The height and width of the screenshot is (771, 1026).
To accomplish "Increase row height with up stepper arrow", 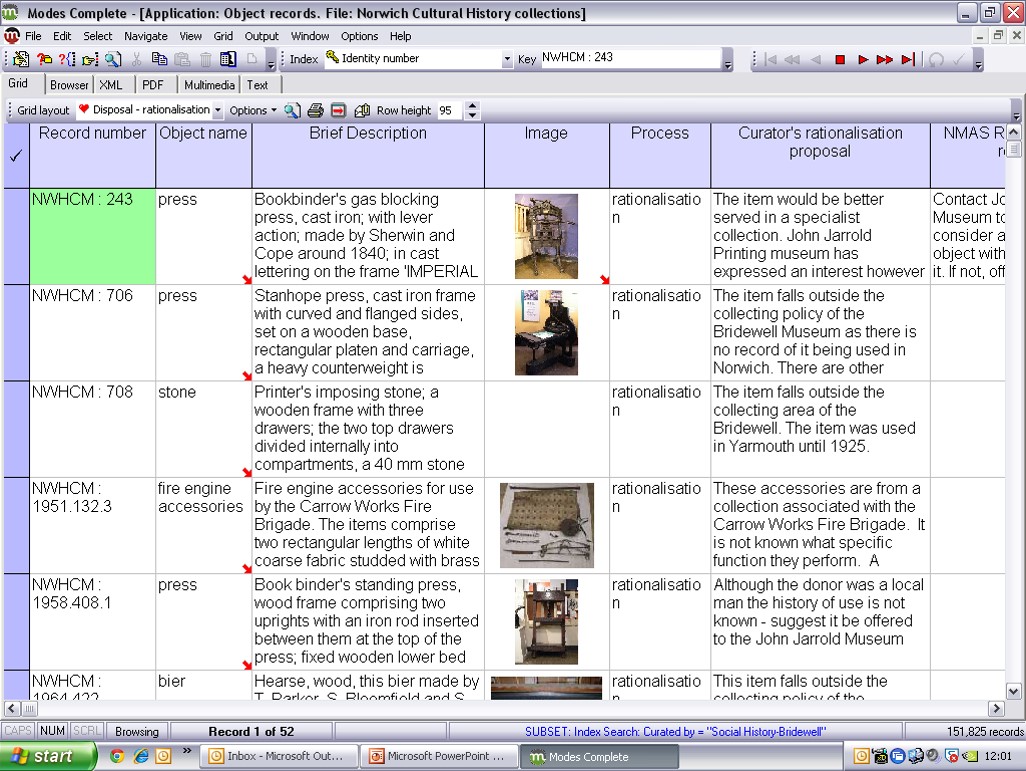I will [473, 106].
